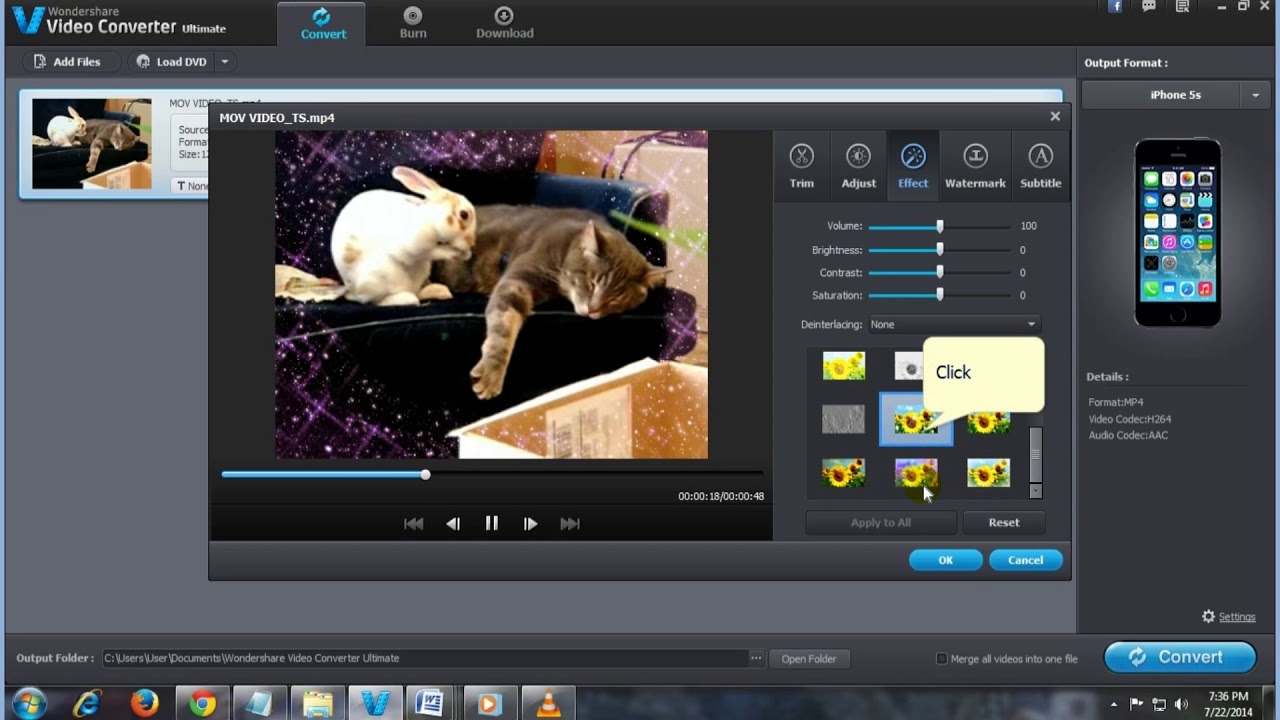The height and width of the screenshot is (720, 1280).
Task: Step to the previous frame
Action: 452,523
